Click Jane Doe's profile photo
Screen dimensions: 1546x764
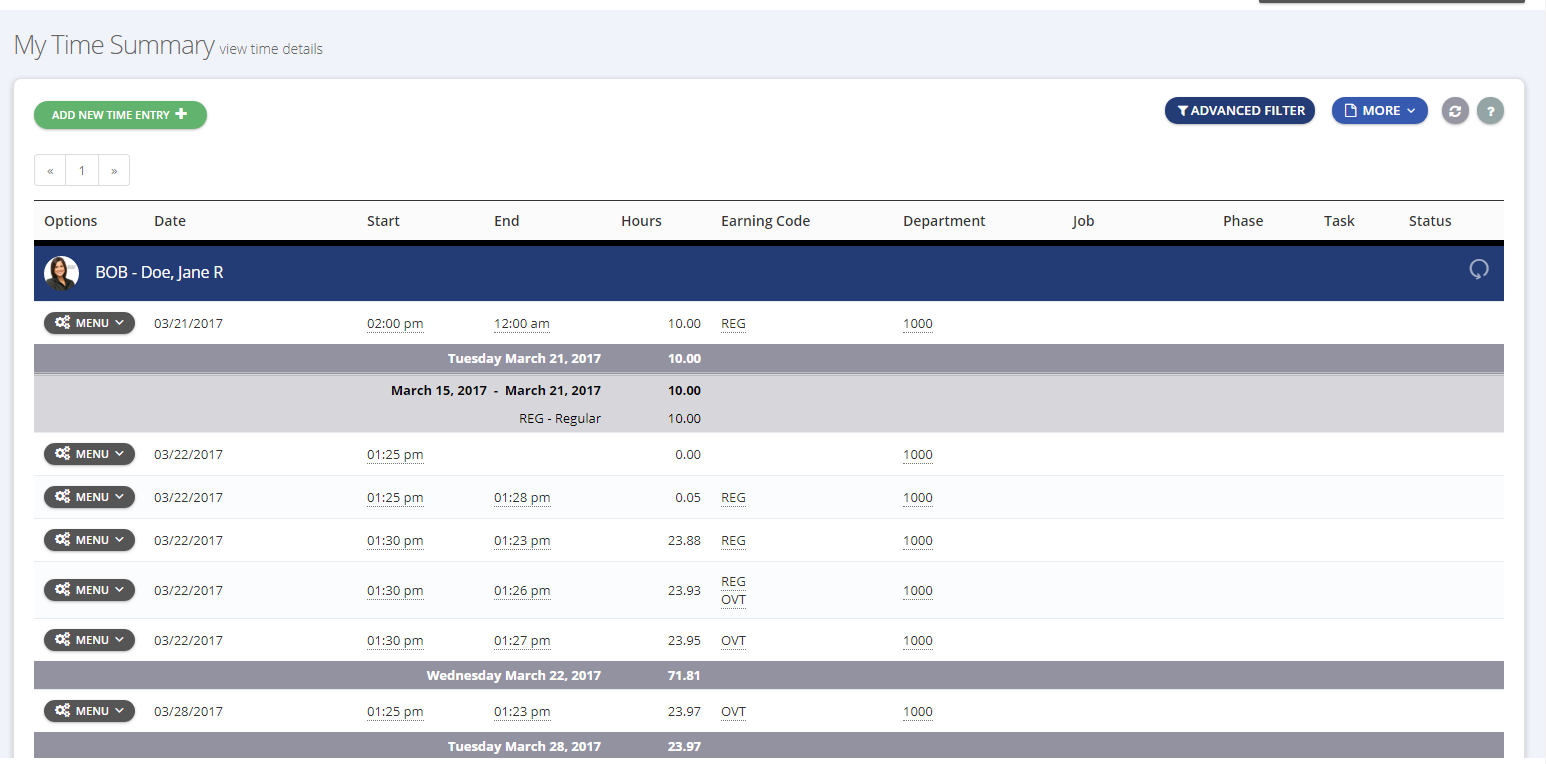(x=61, y=273)
